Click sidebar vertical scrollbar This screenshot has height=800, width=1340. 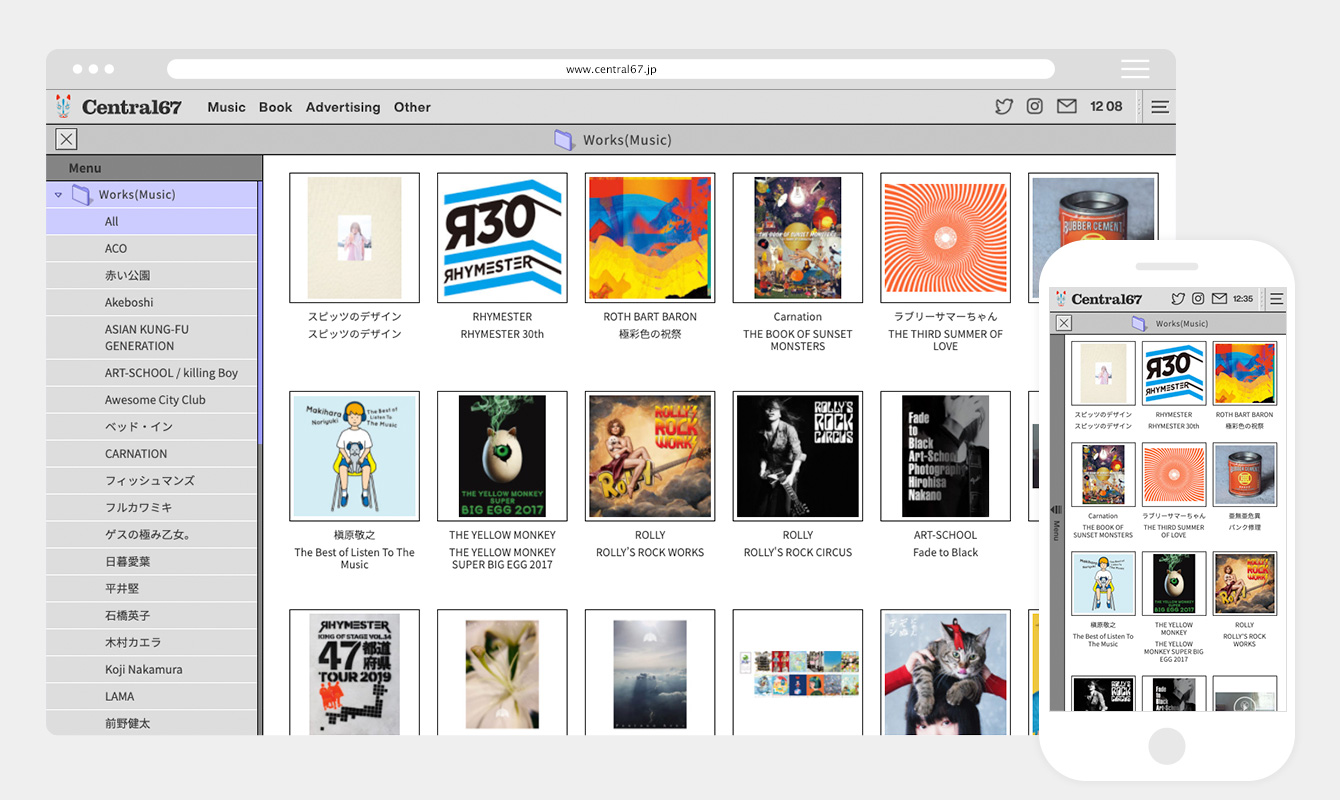(260, 312)
